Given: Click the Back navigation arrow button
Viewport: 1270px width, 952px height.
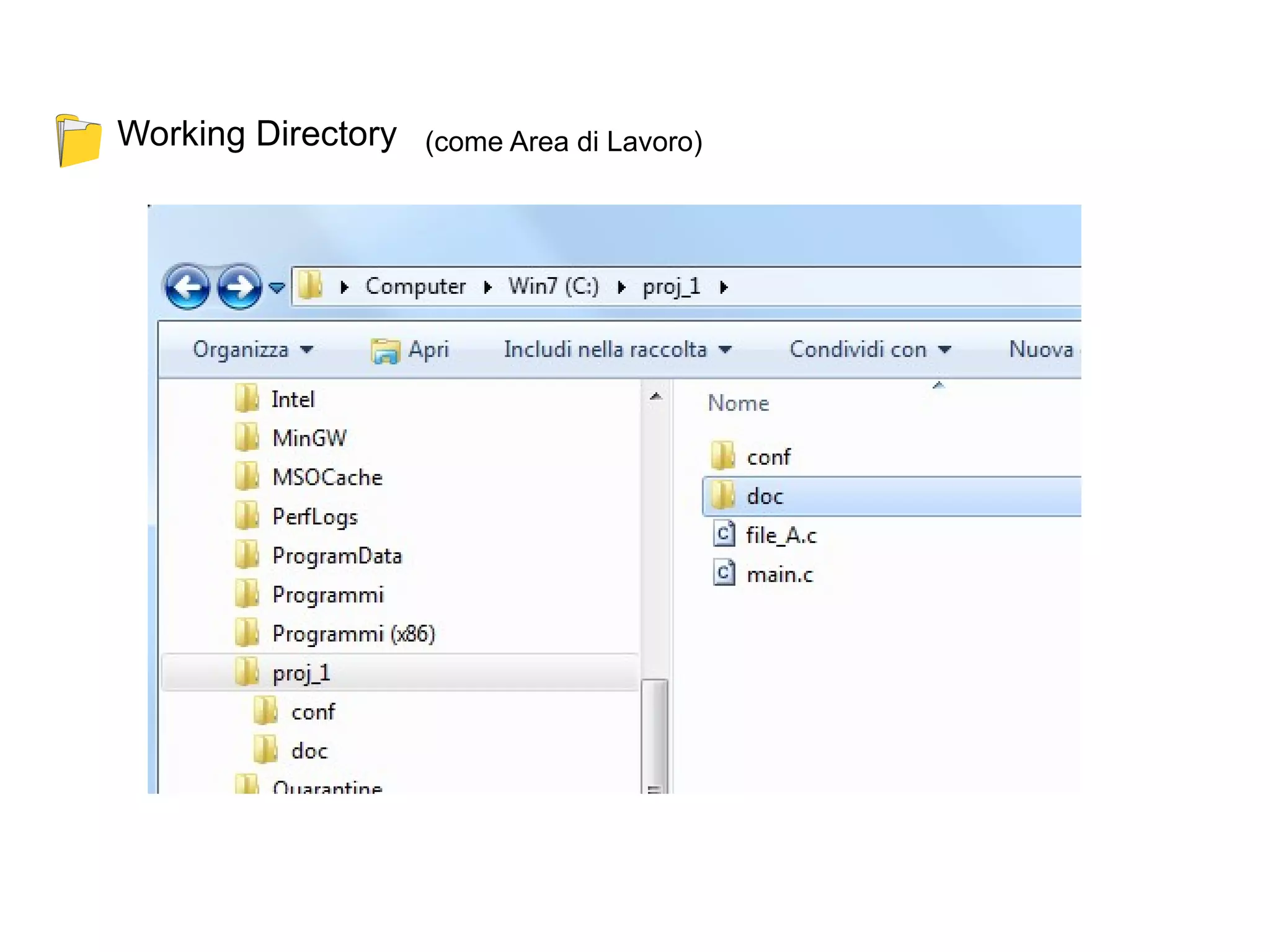Looking at the screenshot, I should [x=187, y=286].
